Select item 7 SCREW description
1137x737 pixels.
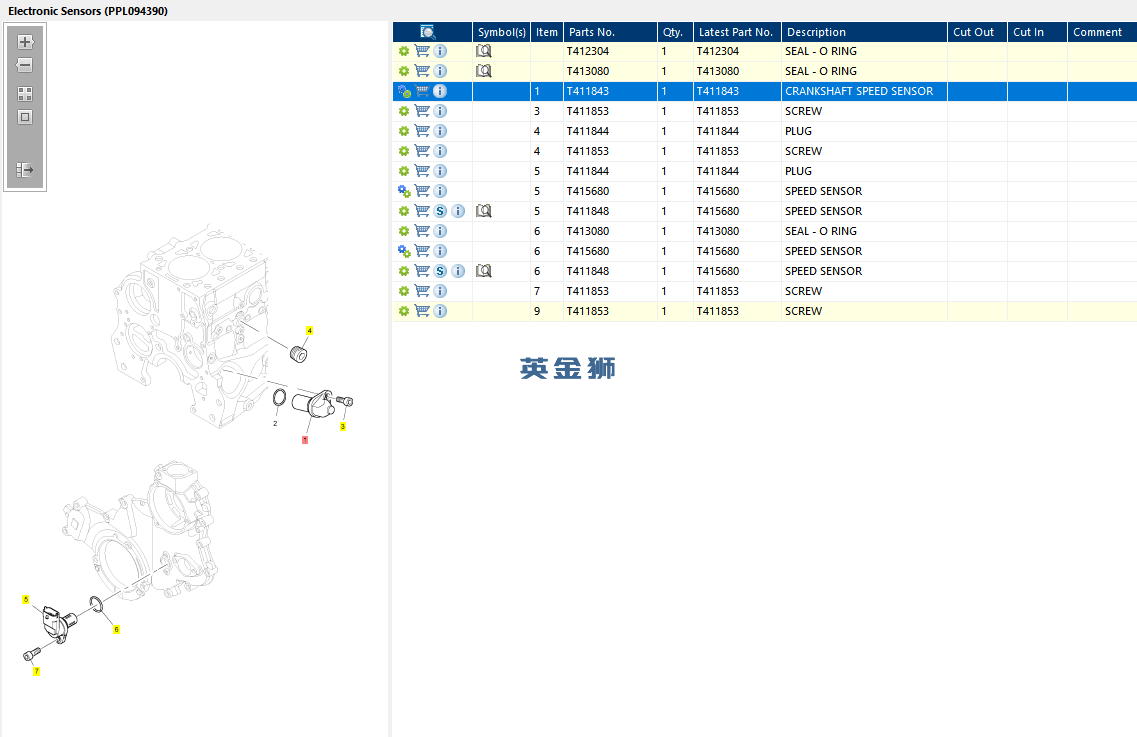tap(803, 291)
